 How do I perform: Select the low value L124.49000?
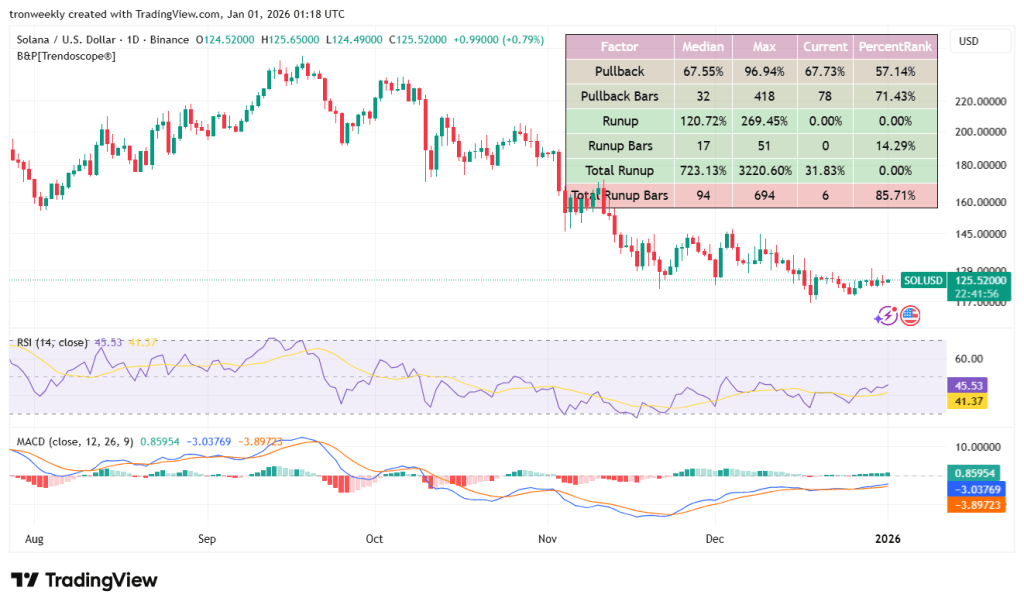coord(354,40)
